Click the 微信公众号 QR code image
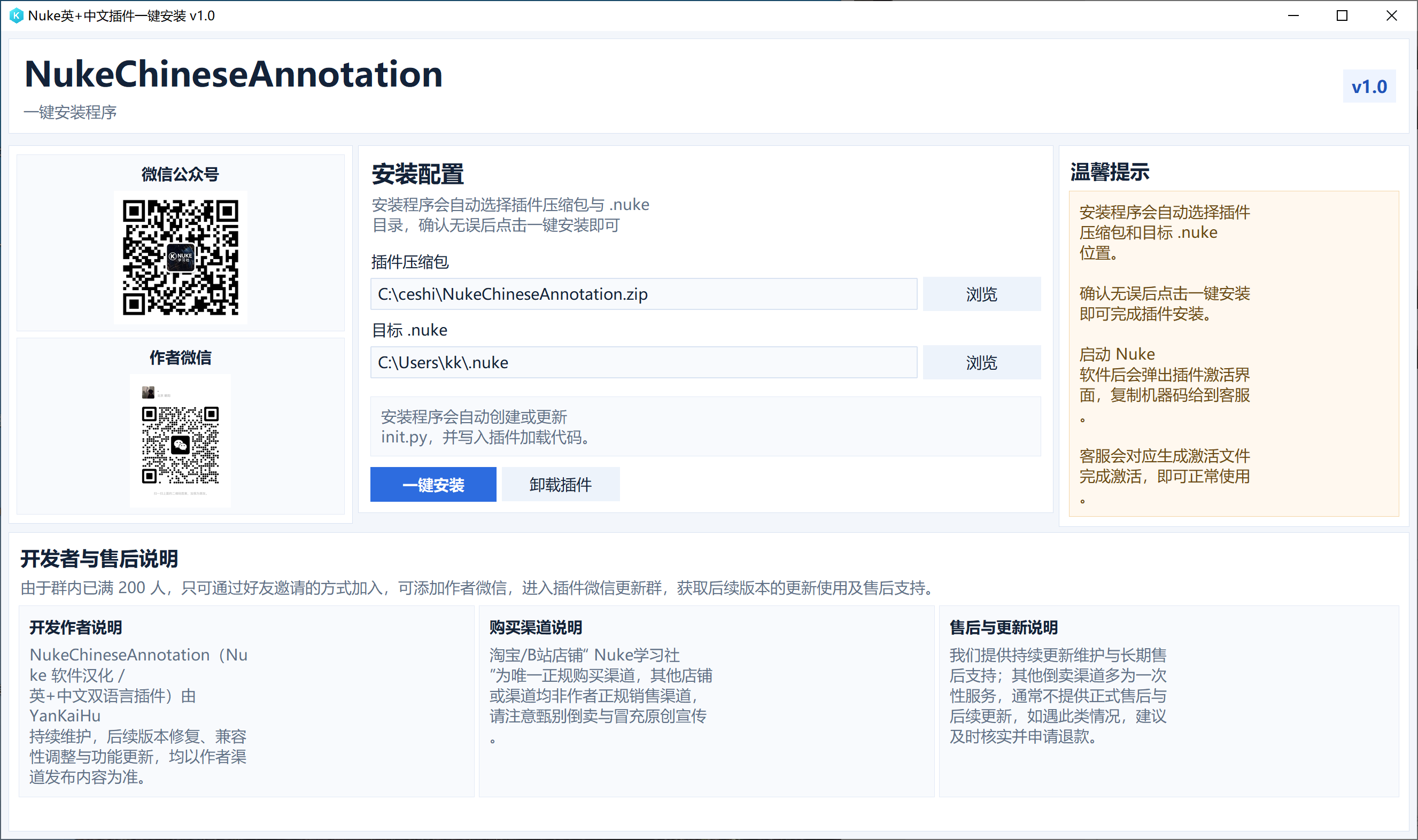 (181, 258)
